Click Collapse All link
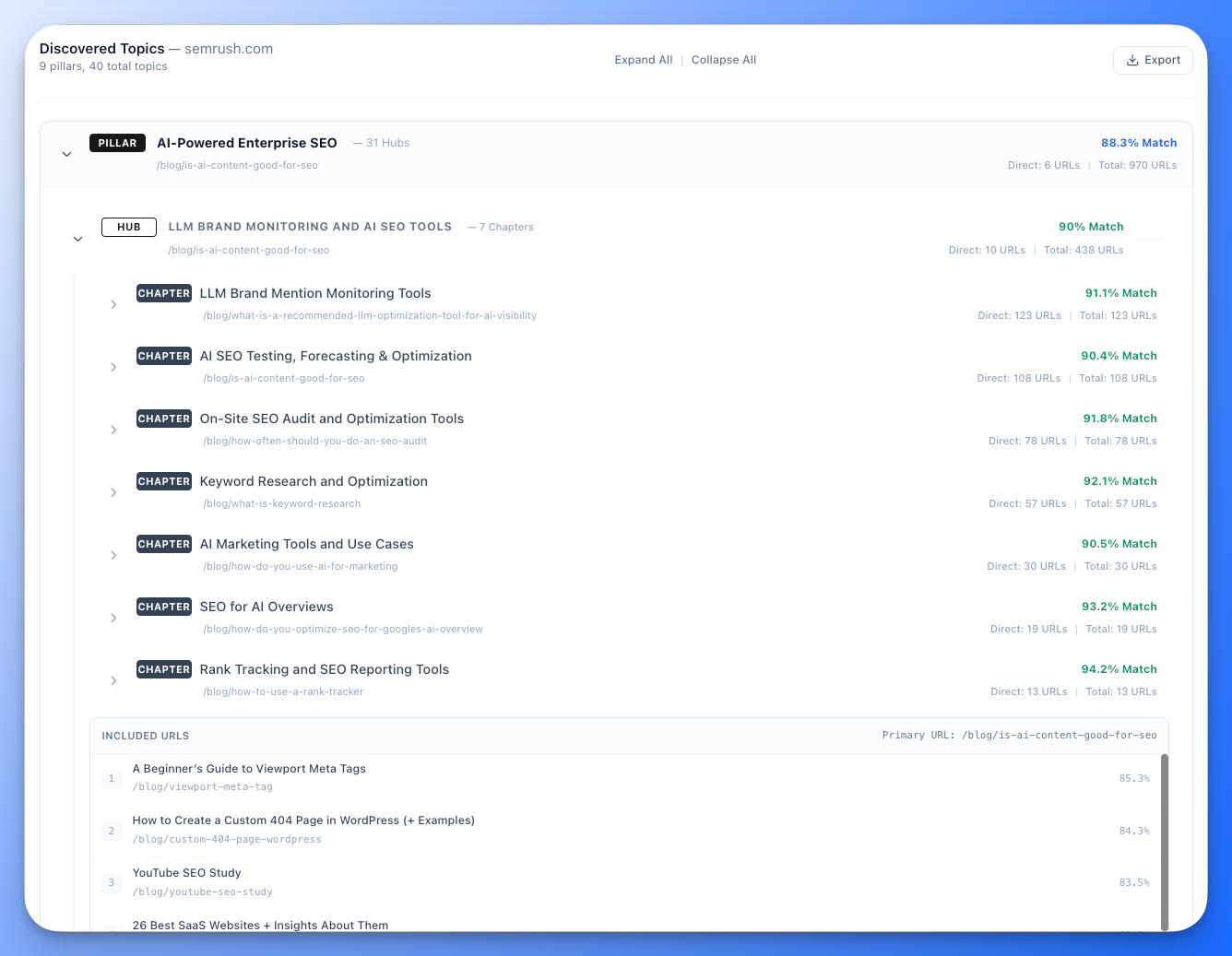1232x956 pixels. [723, 60]
